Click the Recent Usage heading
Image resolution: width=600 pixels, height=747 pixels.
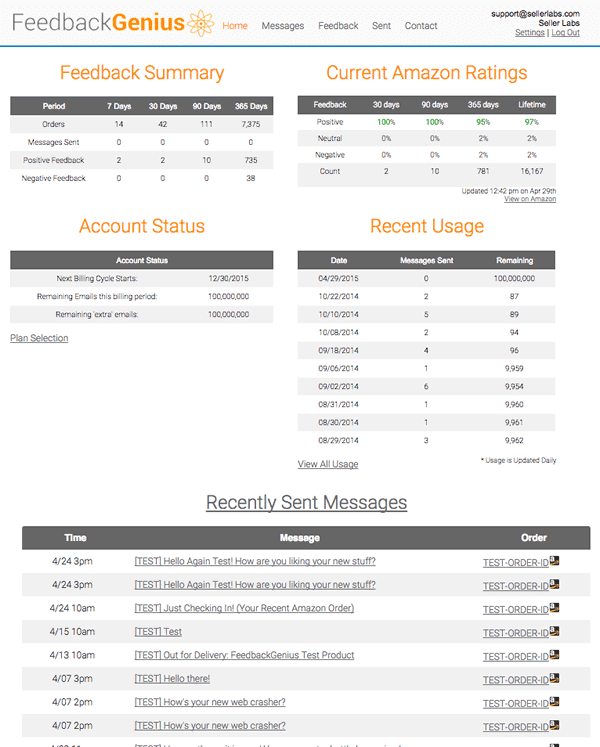[x=427, y=226]
